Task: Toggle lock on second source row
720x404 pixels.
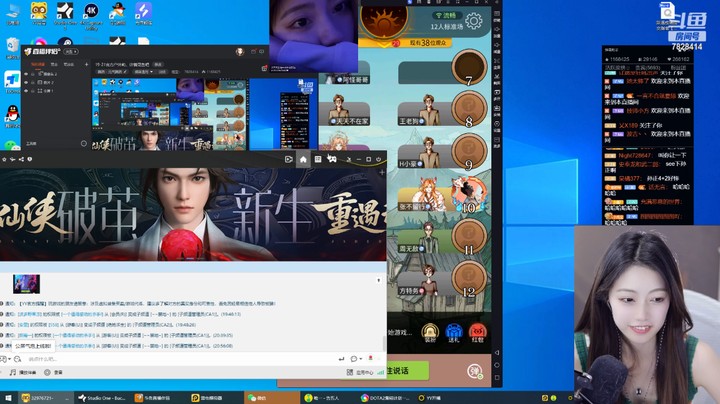Action: 33,82
